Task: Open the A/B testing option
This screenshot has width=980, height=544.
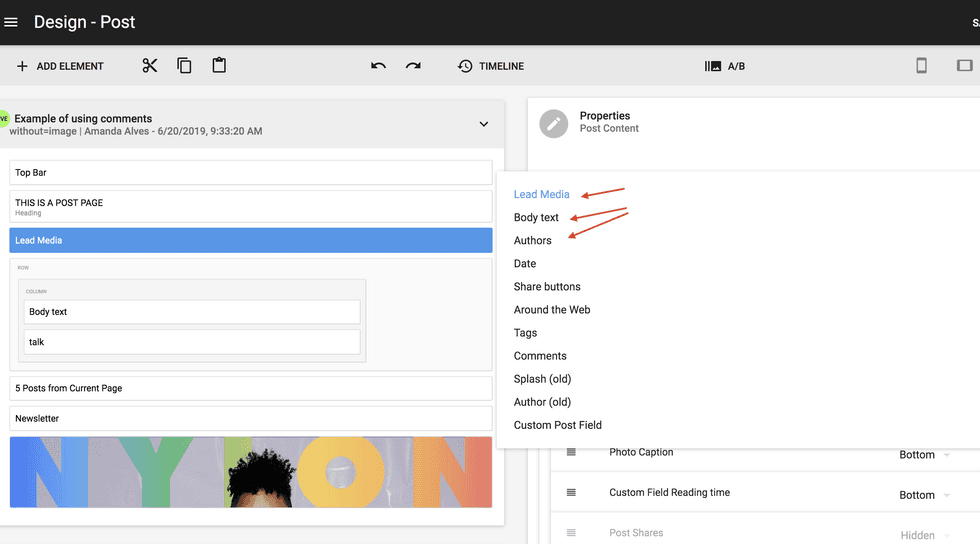Action: (725, 66)
